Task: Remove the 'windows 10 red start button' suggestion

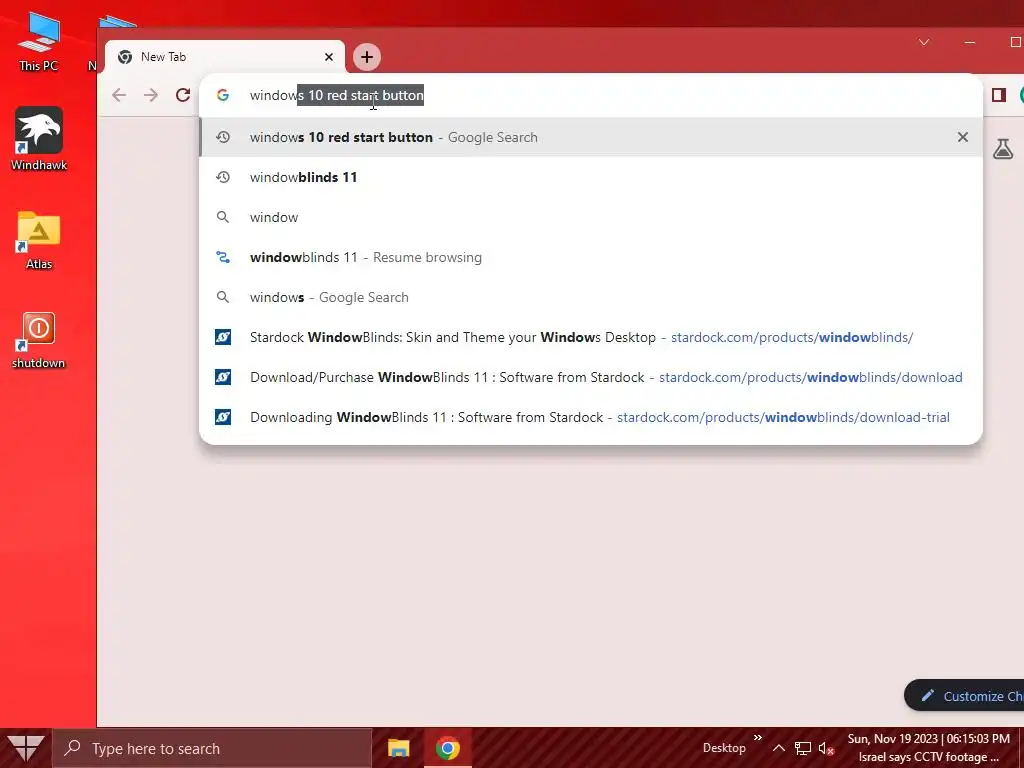Action: pyautogui.click(x=963, y=137)
